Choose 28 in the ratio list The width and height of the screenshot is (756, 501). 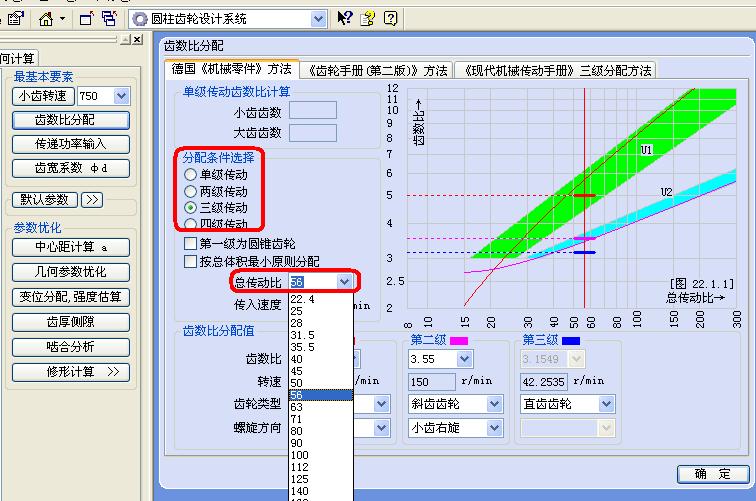321,324
